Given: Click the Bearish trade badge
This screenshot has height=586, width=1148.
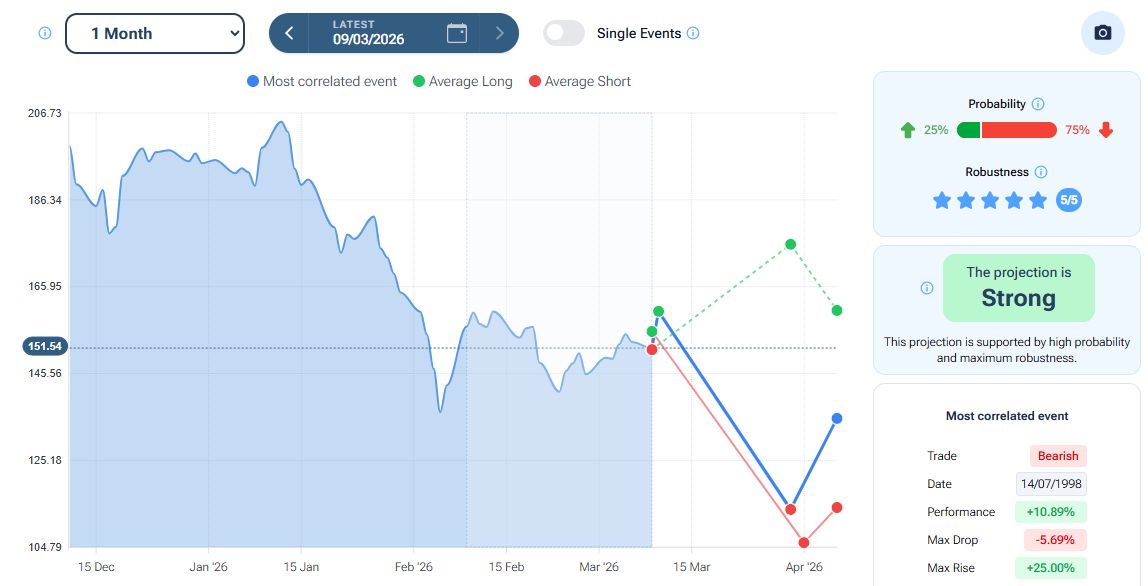Looking at the screenshot, I should click(x=1058, y=456).
